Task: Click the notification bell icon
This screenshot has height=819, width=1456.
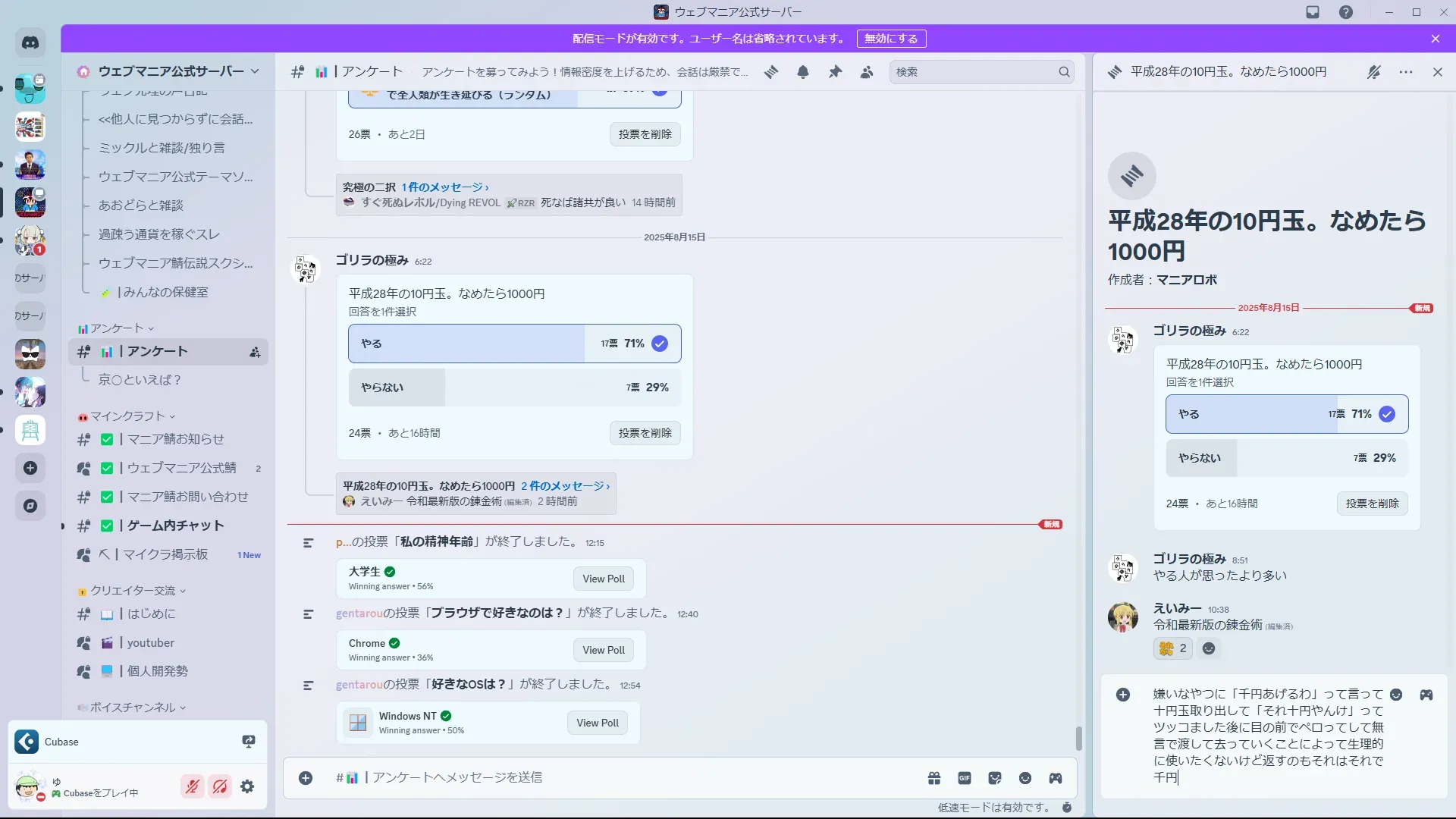Action: (x=803, y=72)
